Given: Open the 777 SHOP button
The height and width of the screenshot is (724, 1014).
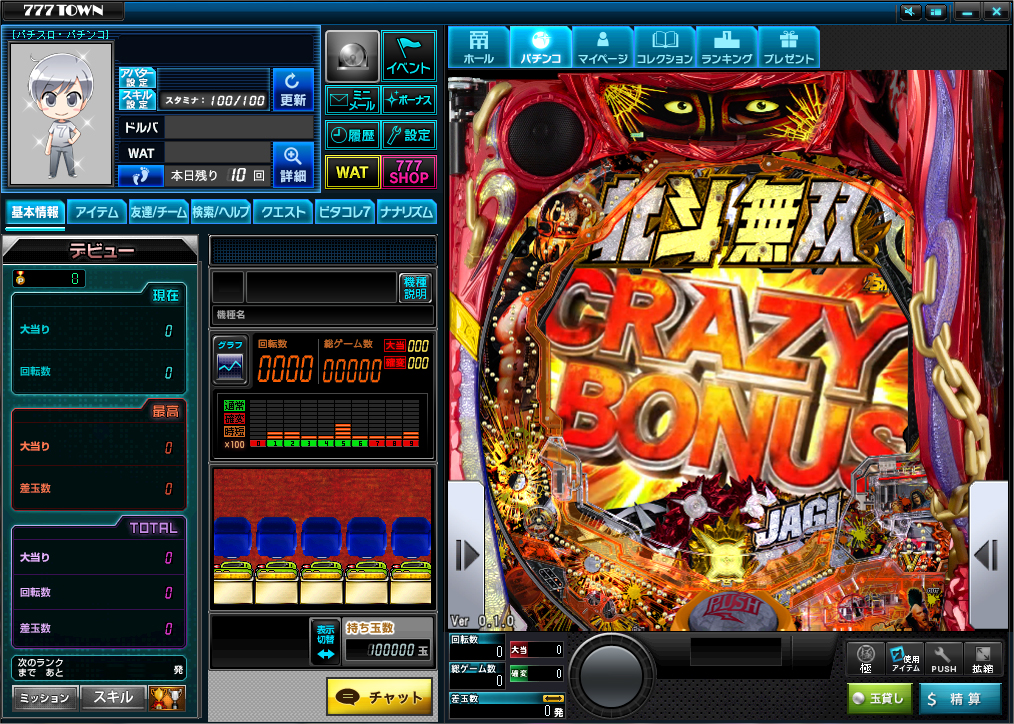Looking at the screenshot, I should tap(409, 172).
